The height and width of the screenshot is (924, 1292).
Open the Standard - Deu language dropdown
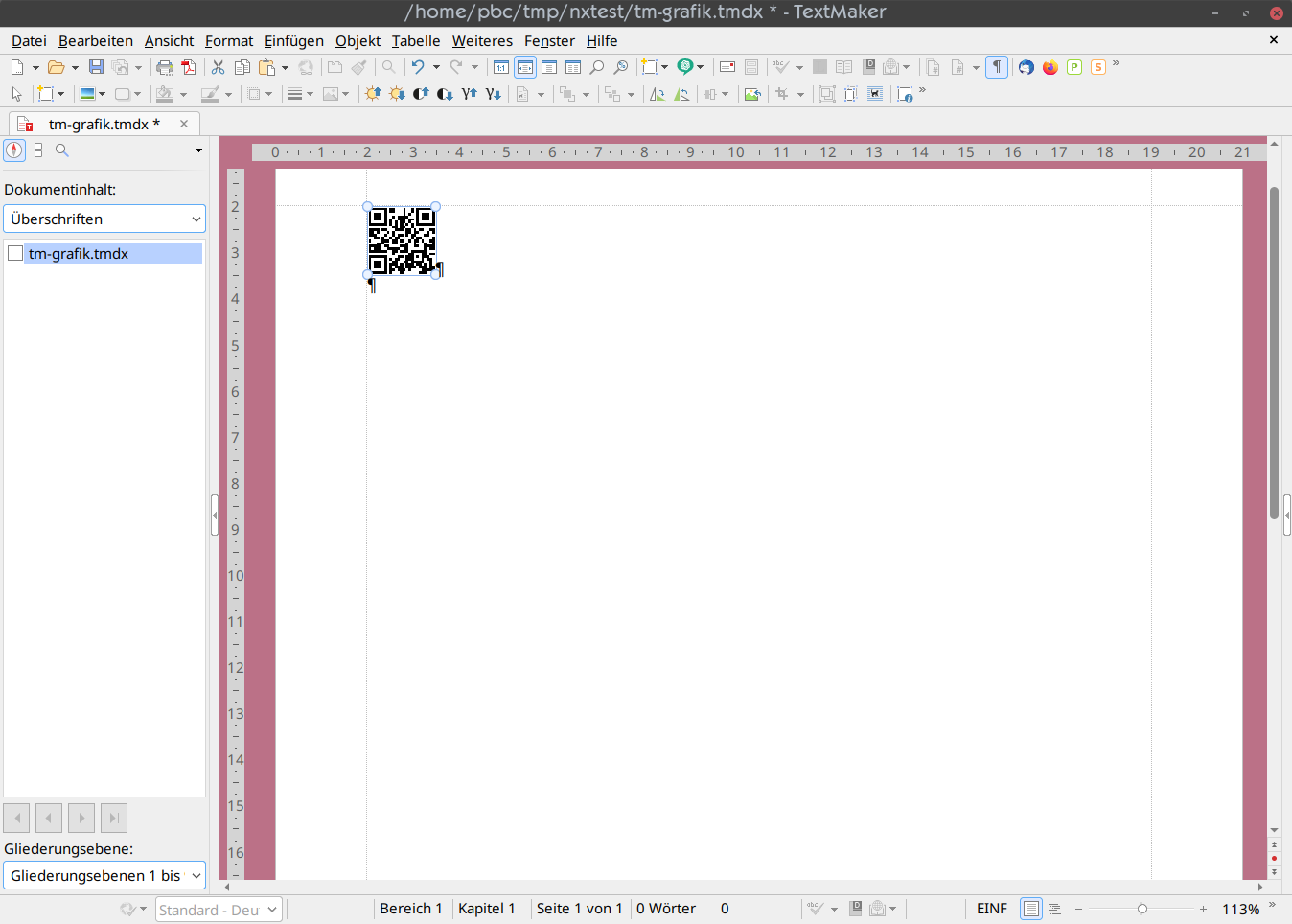219,910
